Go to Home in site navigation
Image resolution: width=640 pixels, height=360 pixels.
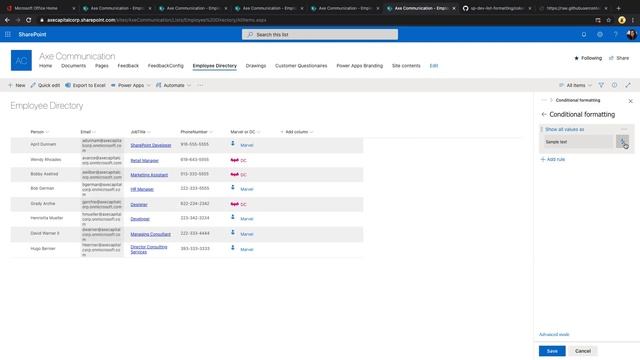tap(45, 66)
